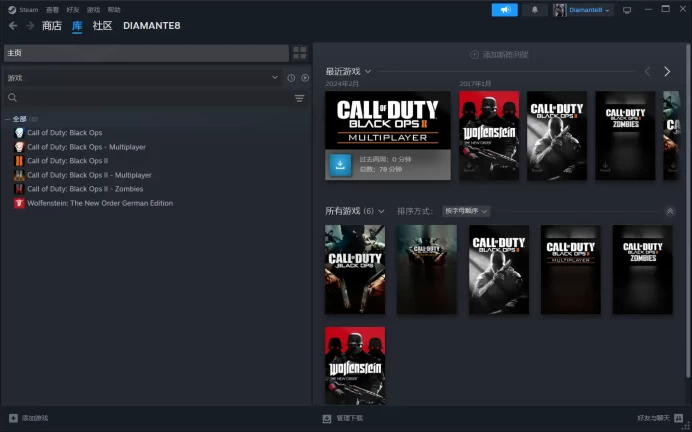The image size is (692, 432).
Task: Select Call of Duty: Black Ops II - Multiplayer
Action: 89,175
